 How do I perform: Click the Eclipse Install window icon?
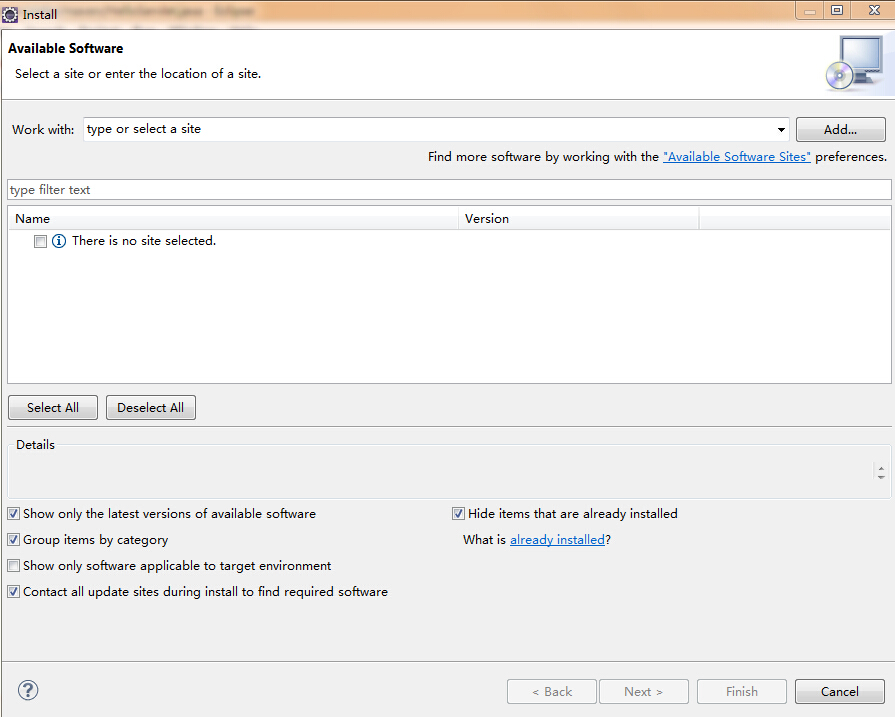click(10, 14)
